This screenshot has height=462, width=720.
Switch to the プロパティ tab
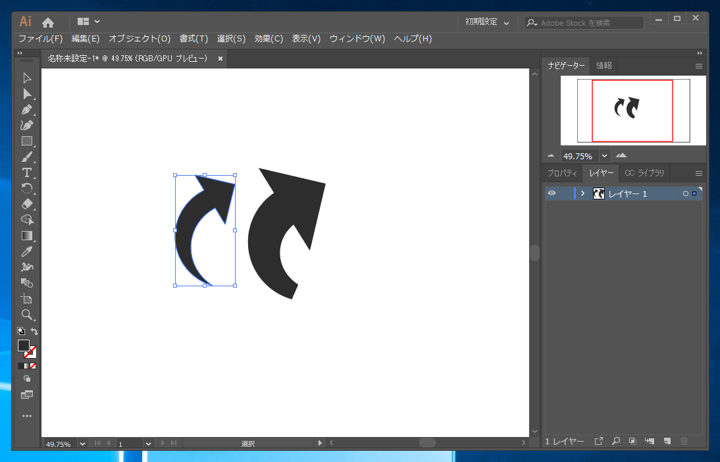(562, 173)
